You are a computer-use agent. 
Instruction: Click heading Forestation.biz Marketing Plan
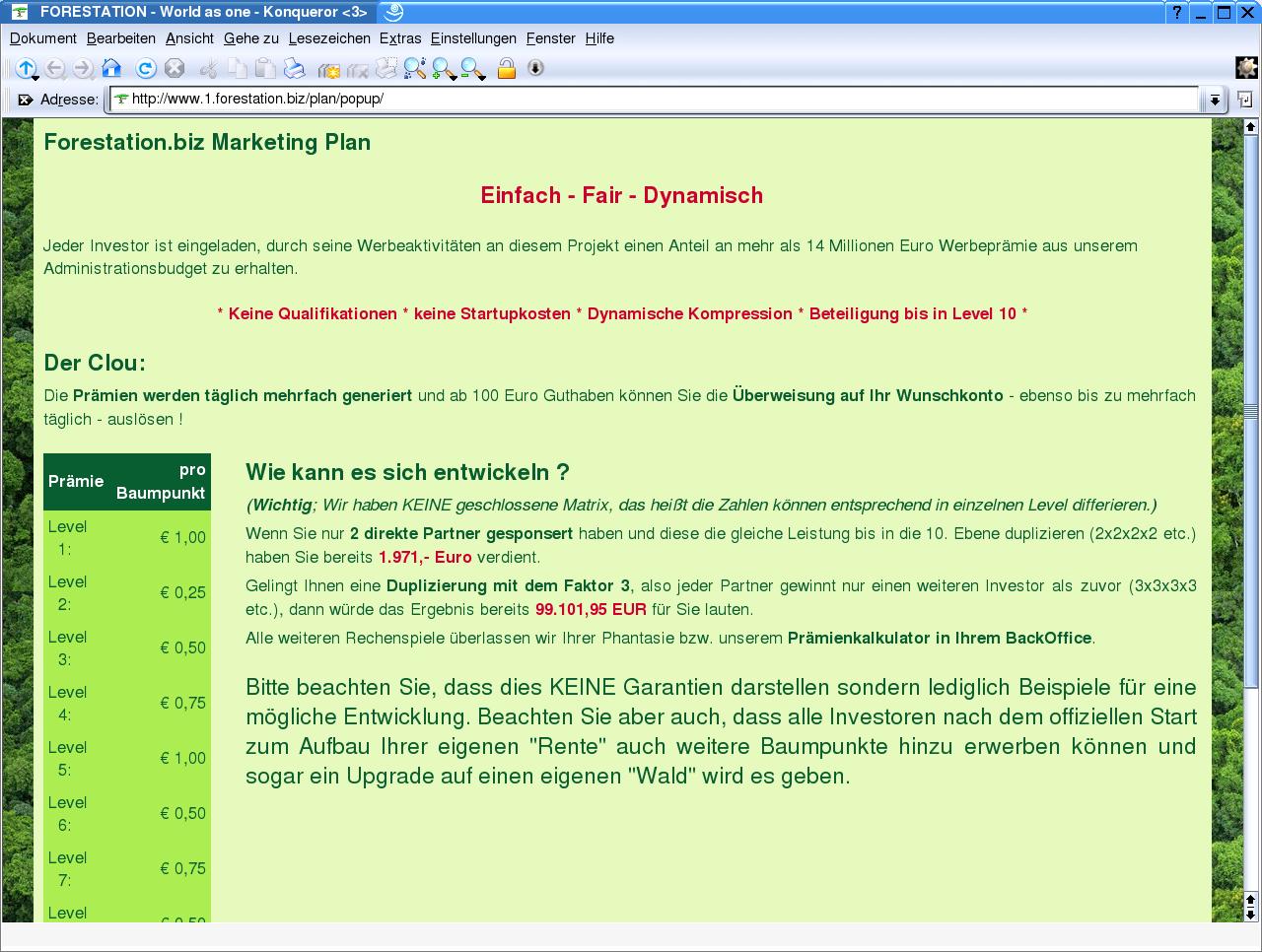tap(207, 142)
